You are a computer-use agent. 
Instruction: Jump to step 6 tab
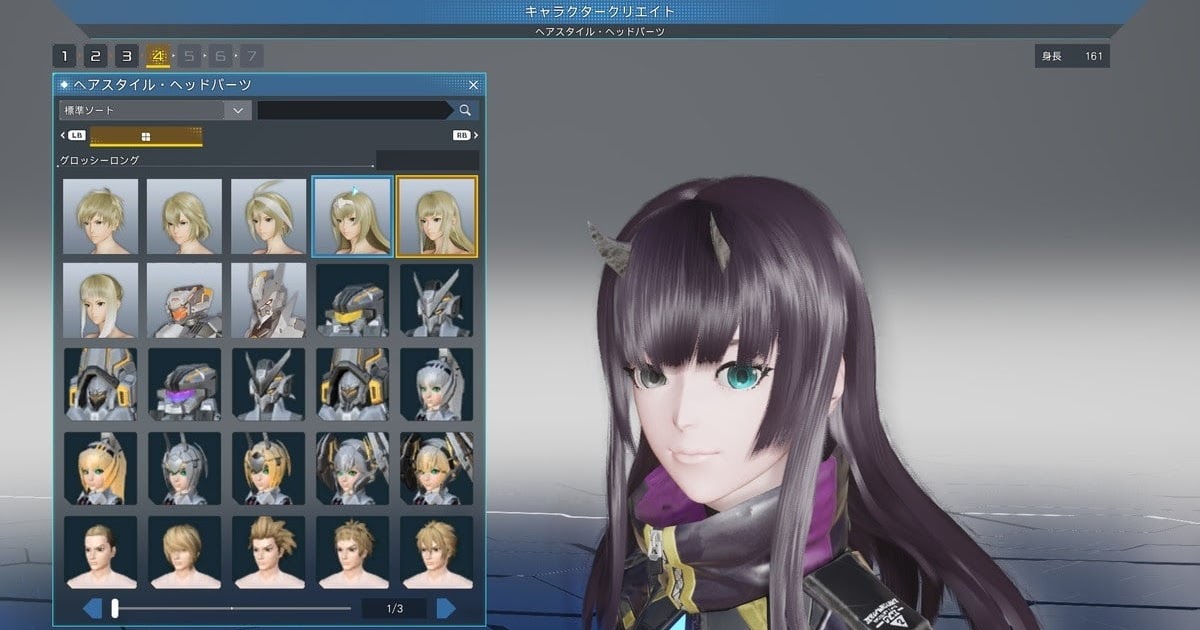click(220, 56)
